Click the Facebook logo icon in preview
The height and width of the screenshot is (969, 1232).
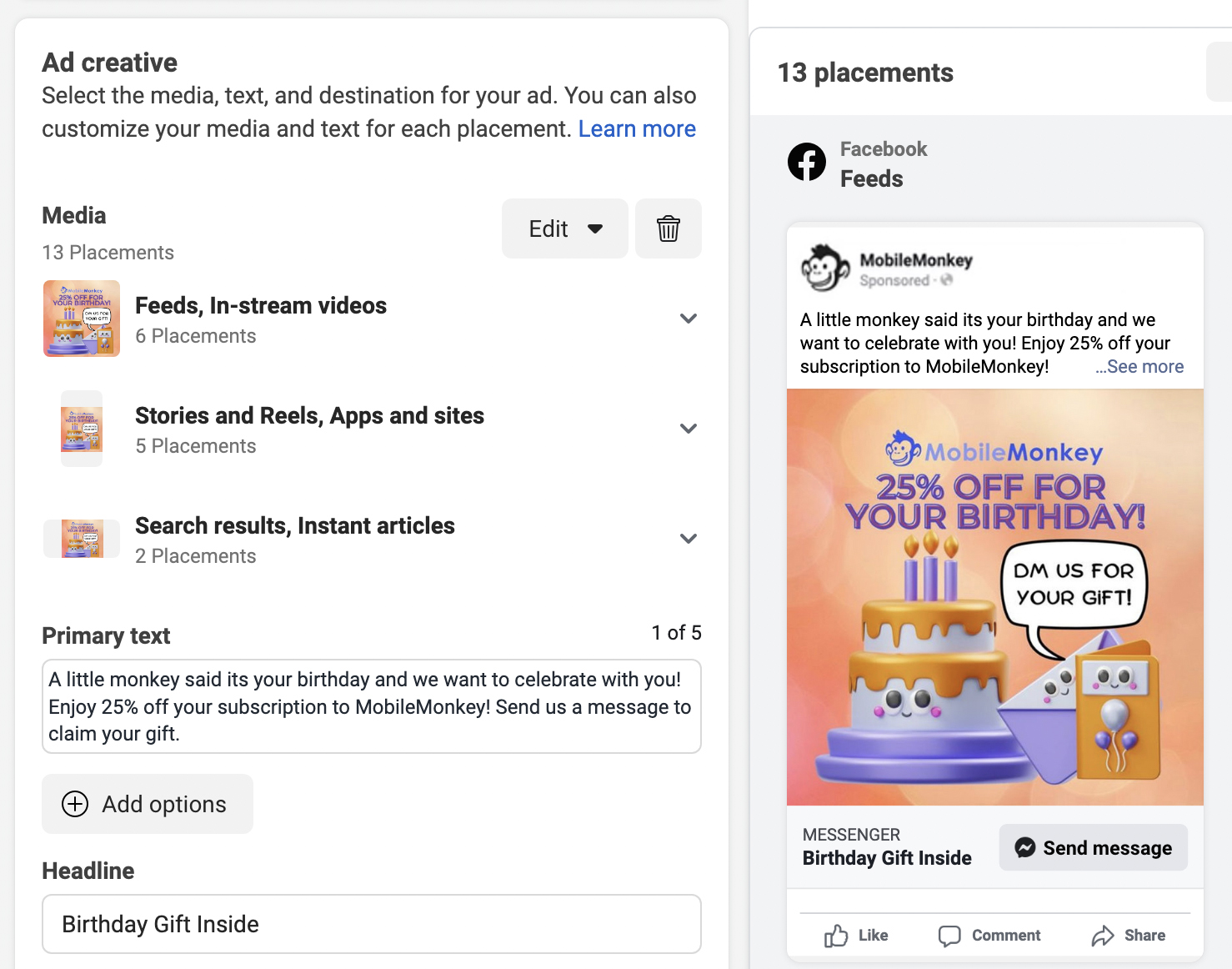tap(807, 162)
